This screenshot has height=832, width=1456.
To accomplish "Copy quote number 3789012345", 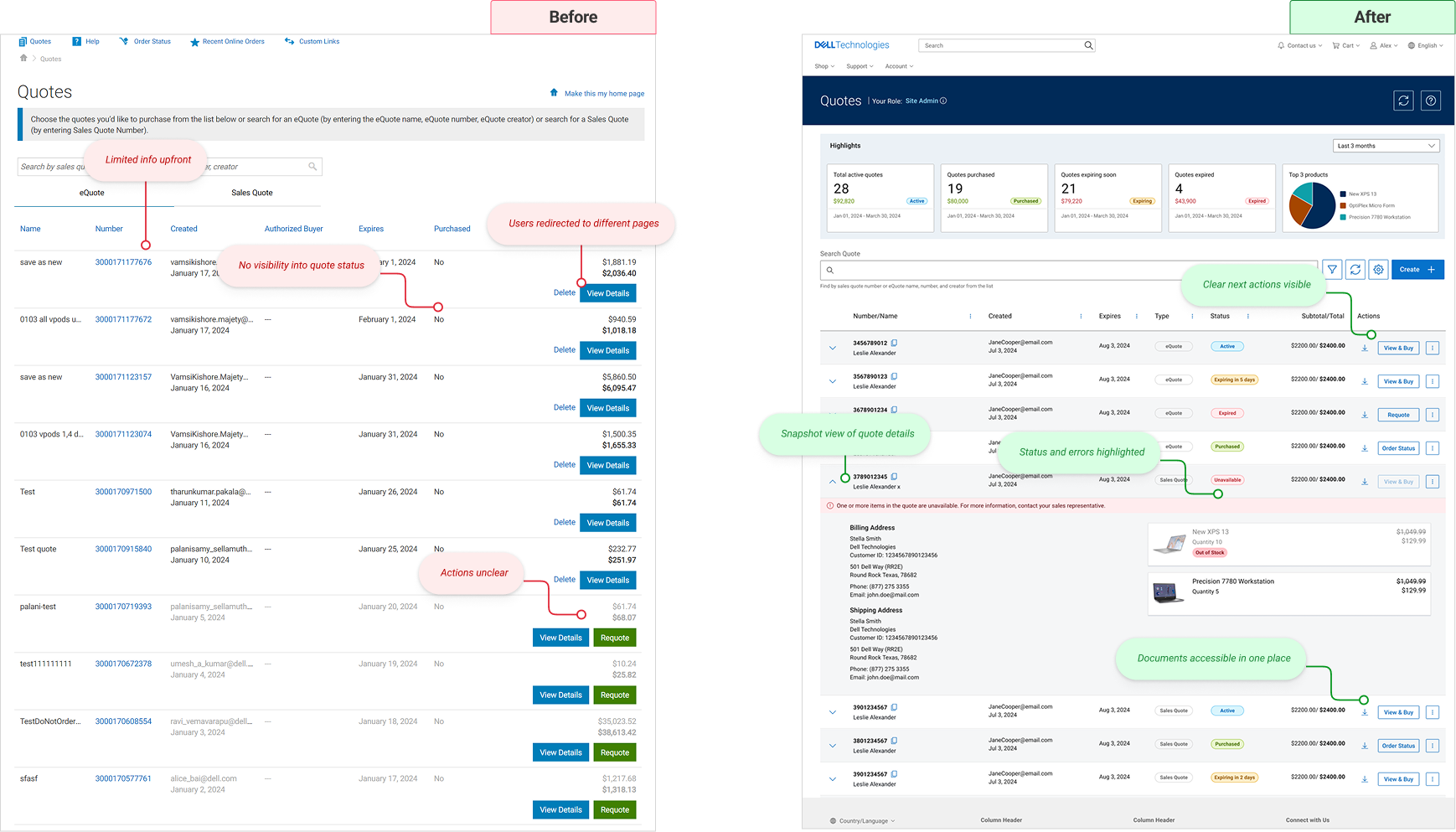I will pyautogui.click(x=894, y=477).
